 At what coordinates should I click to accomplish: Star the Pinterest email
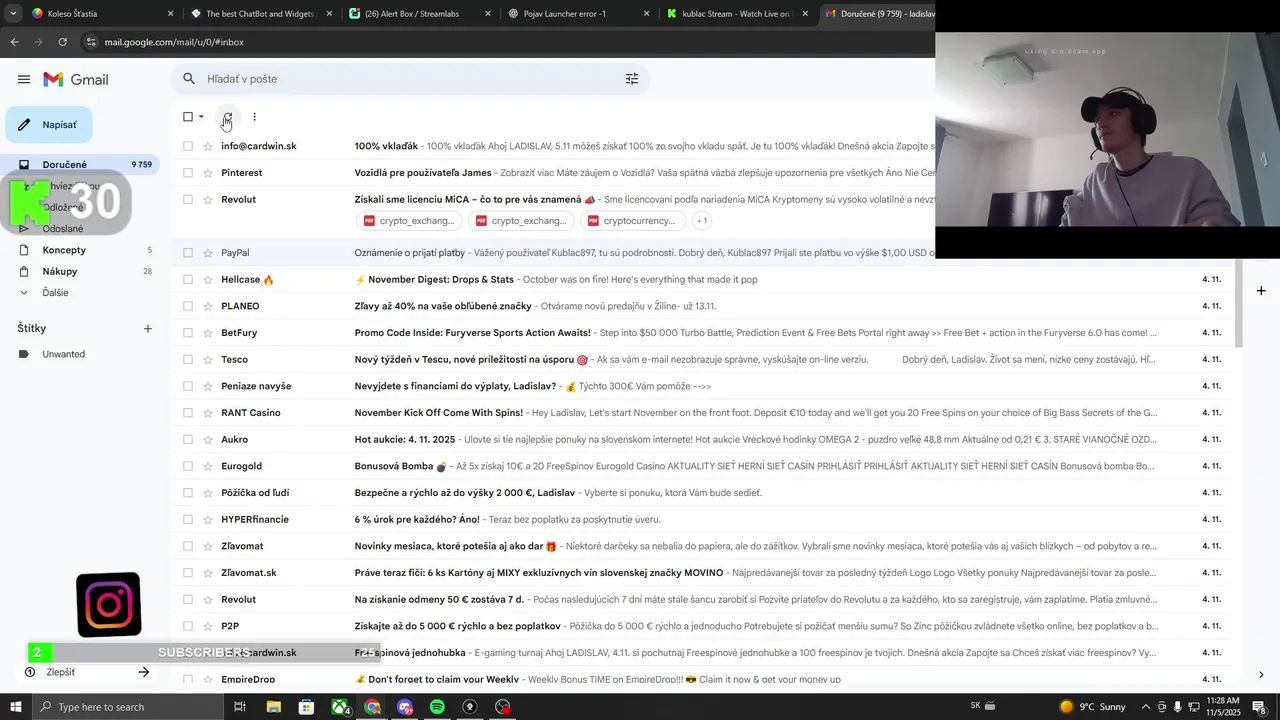click(x=208, y=173)
